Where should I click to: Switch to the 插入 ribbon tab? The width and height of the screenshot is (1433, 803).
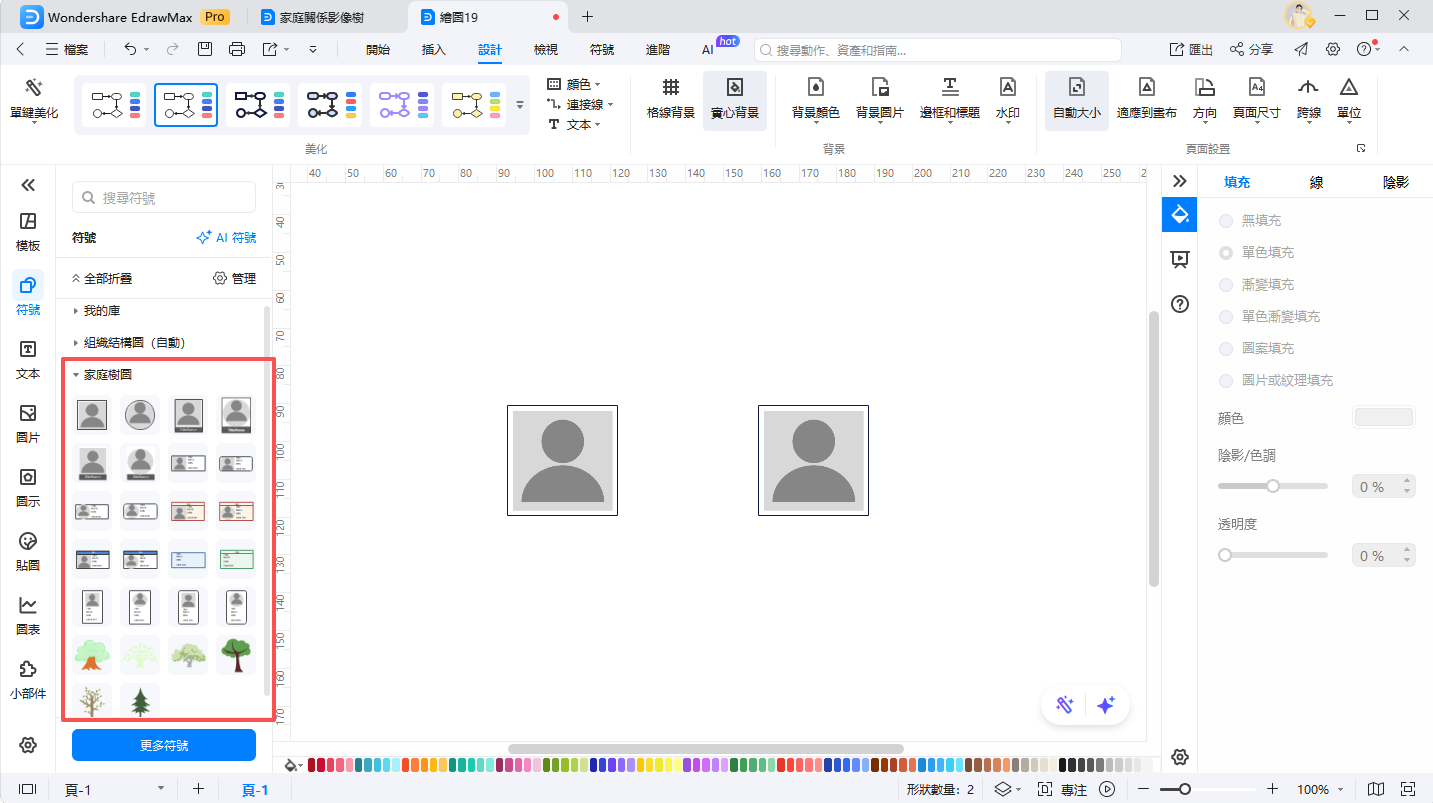click(x=433, y=49)
